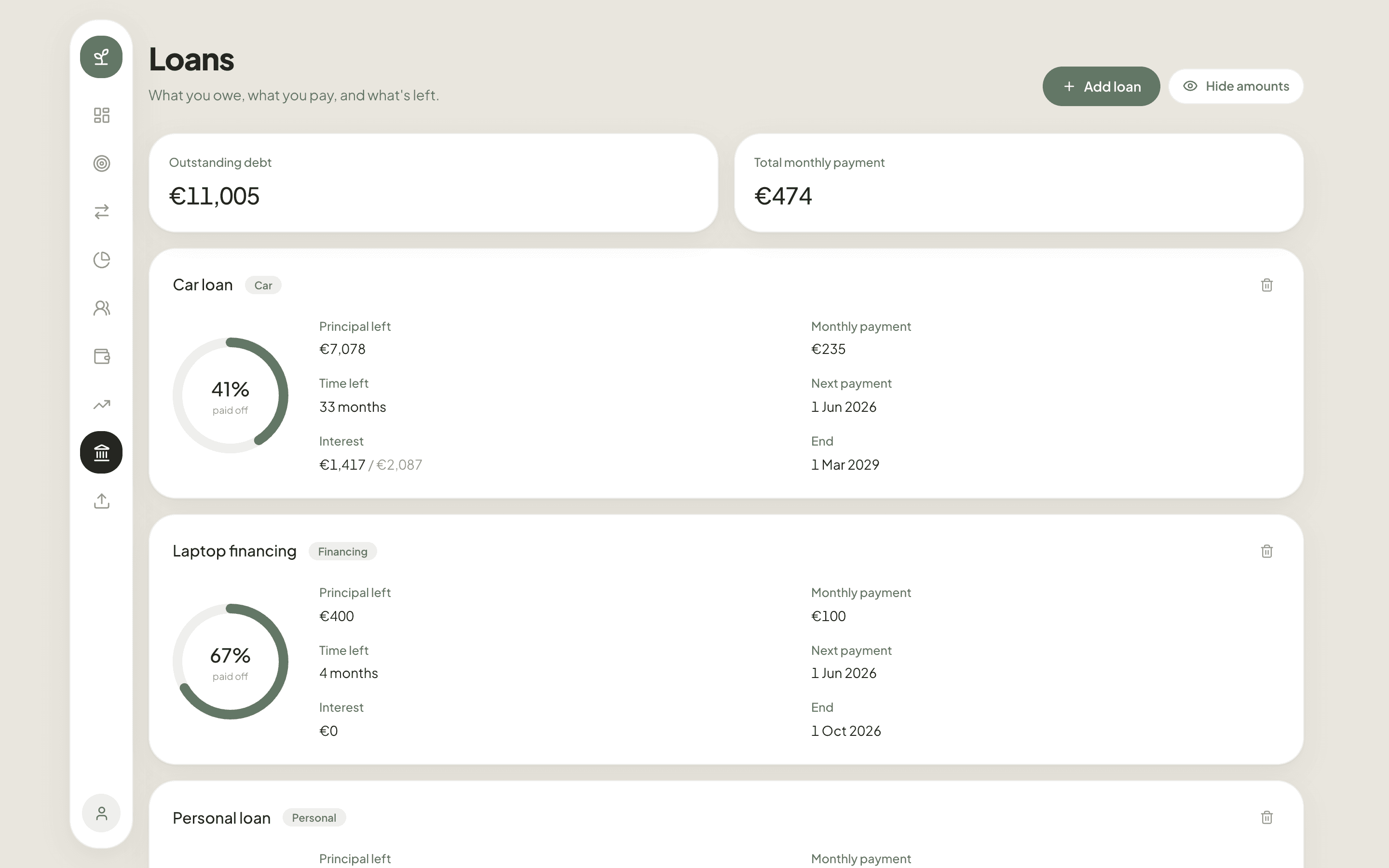Open the wallet icon in sidebar
Screen dimensions: 1389x868
pos(102,356)
